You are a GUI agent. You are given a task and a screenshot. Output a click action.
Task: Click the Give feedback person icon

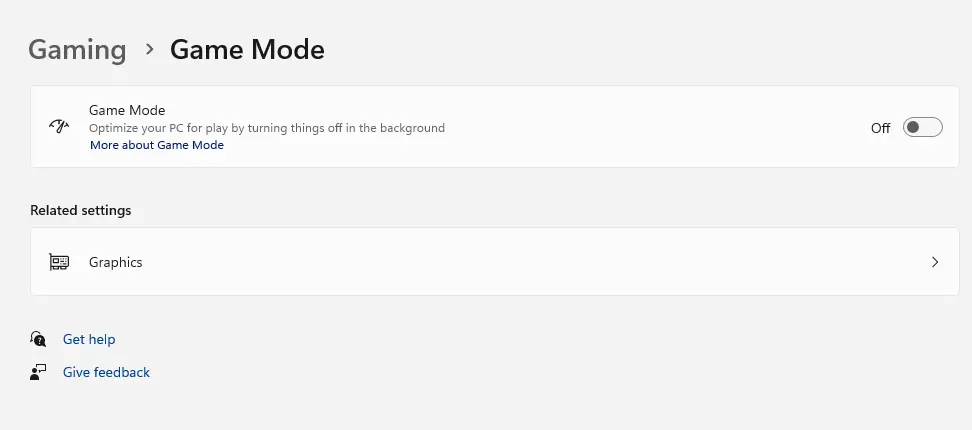click(x=39, y=372)
